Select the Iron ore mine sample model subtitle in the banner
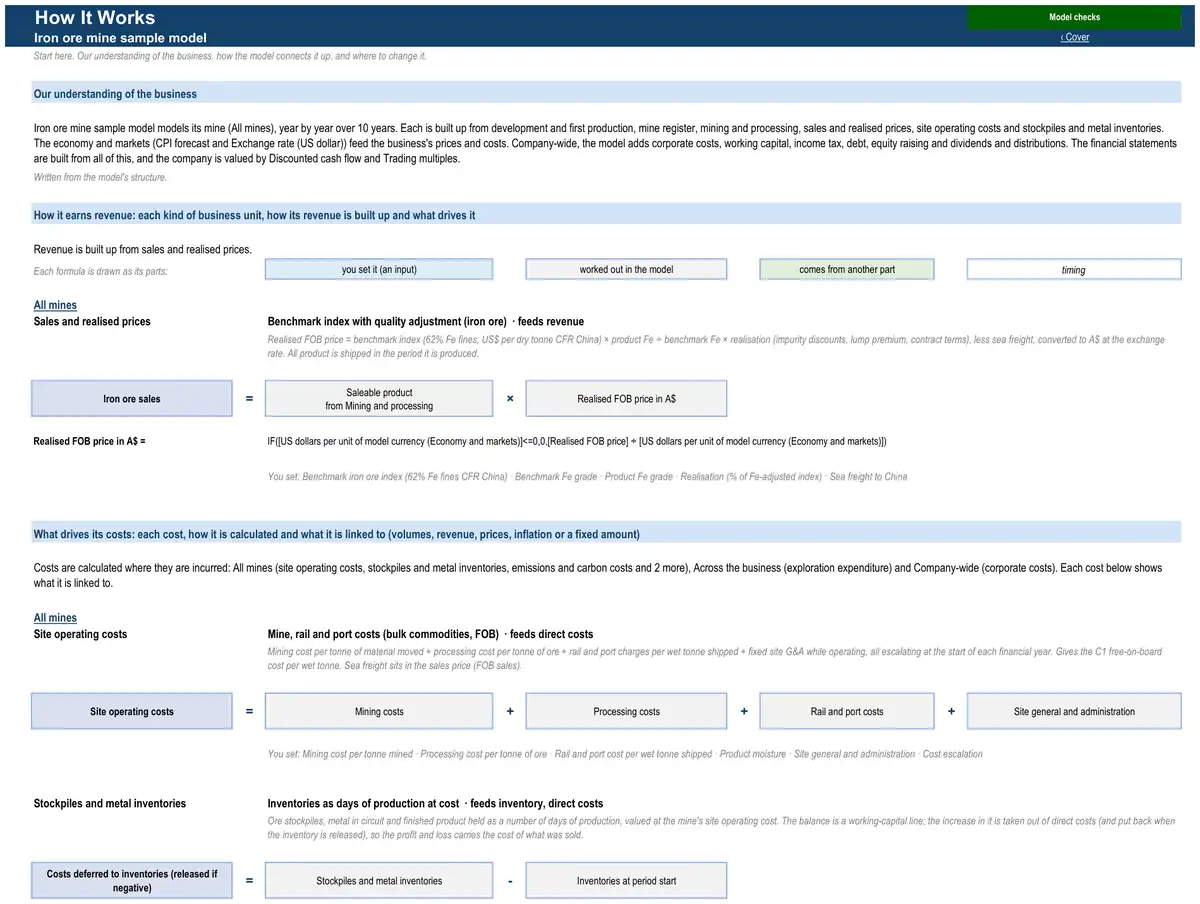Image resolution: width=1200 pixels, height=904 pixels. point(120,38)
